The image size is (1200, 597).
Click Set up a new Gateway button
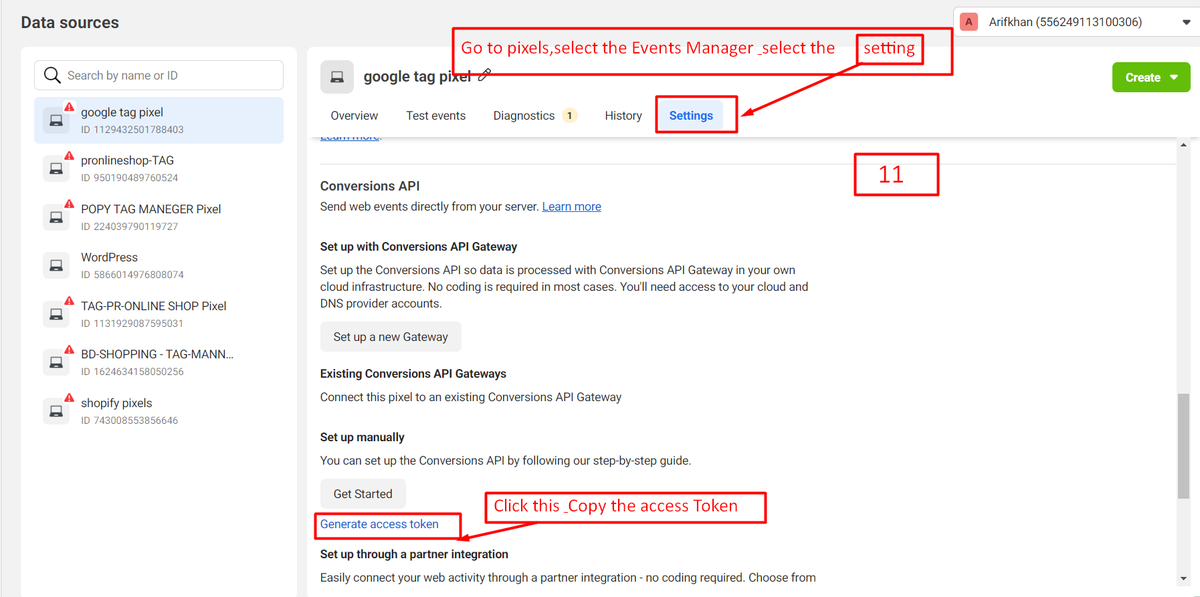[x=391, y=337]
